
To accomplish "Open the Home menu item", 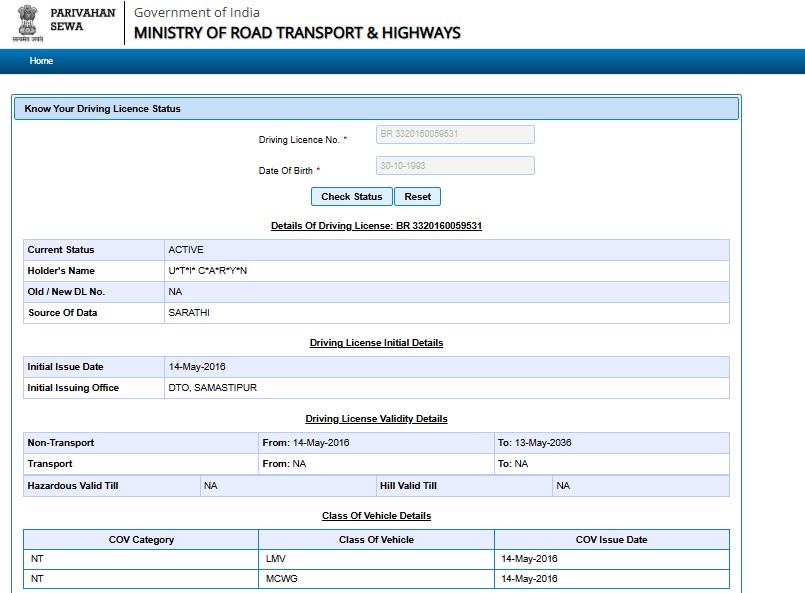I will [x=41, y=61].
